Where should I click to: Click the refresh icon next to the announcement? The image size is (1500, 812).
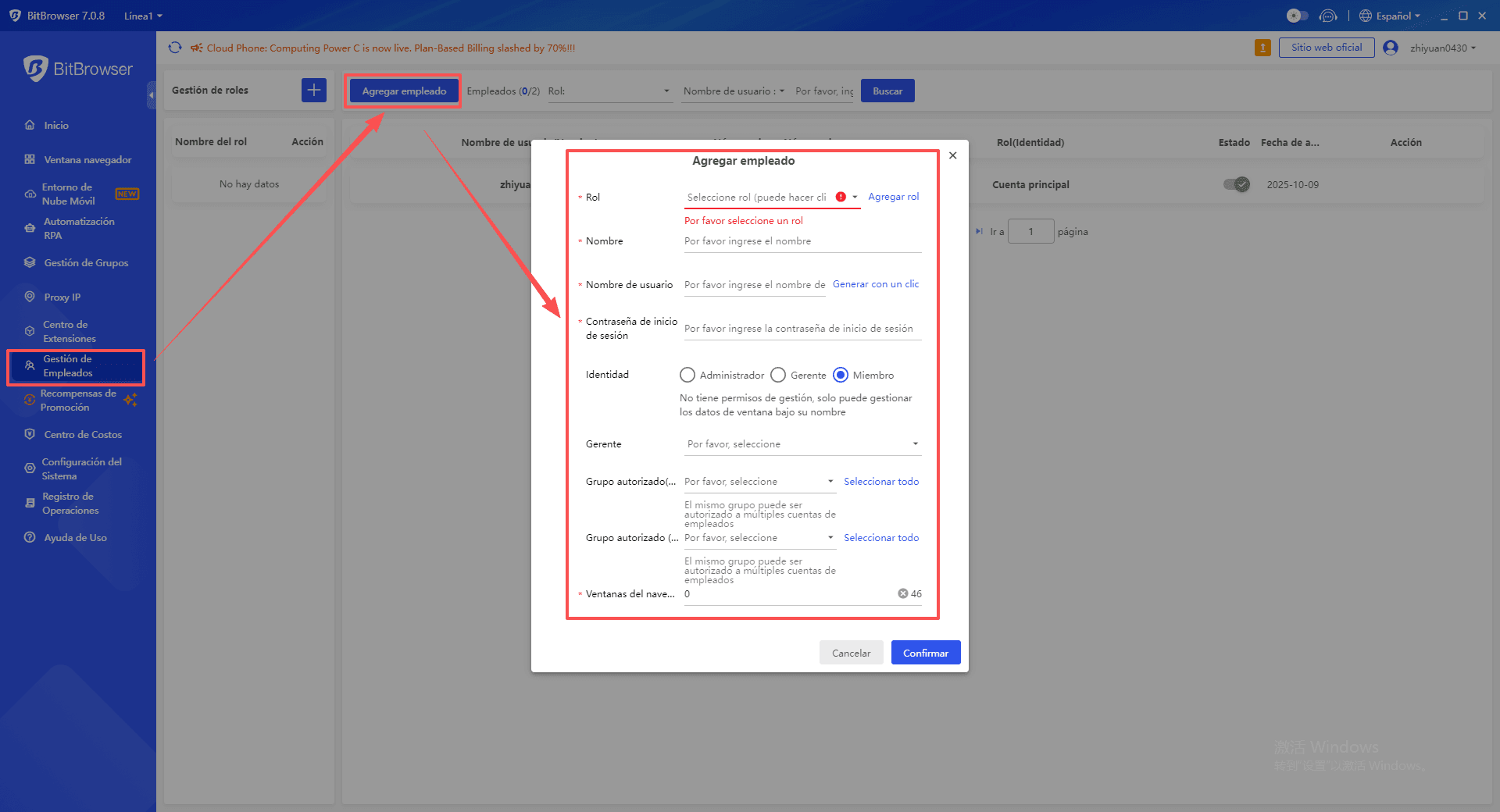pyautogui.click(x=174, y=48)
